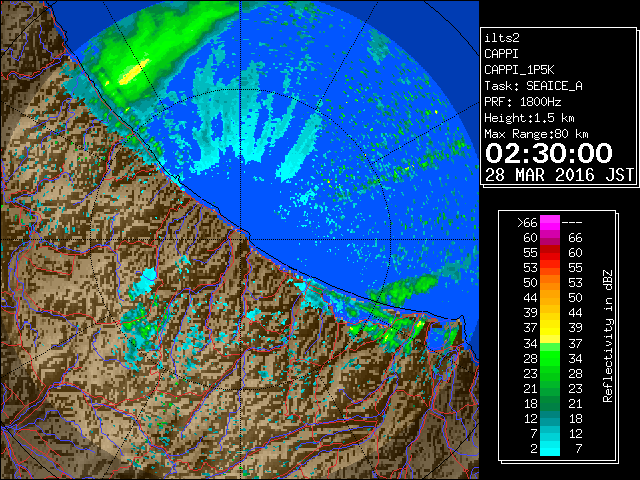Click the 'CAPPI_1P5K' product name text
Image resolution: width=640 pixels, height=480 pixels.
pos(519,70)
